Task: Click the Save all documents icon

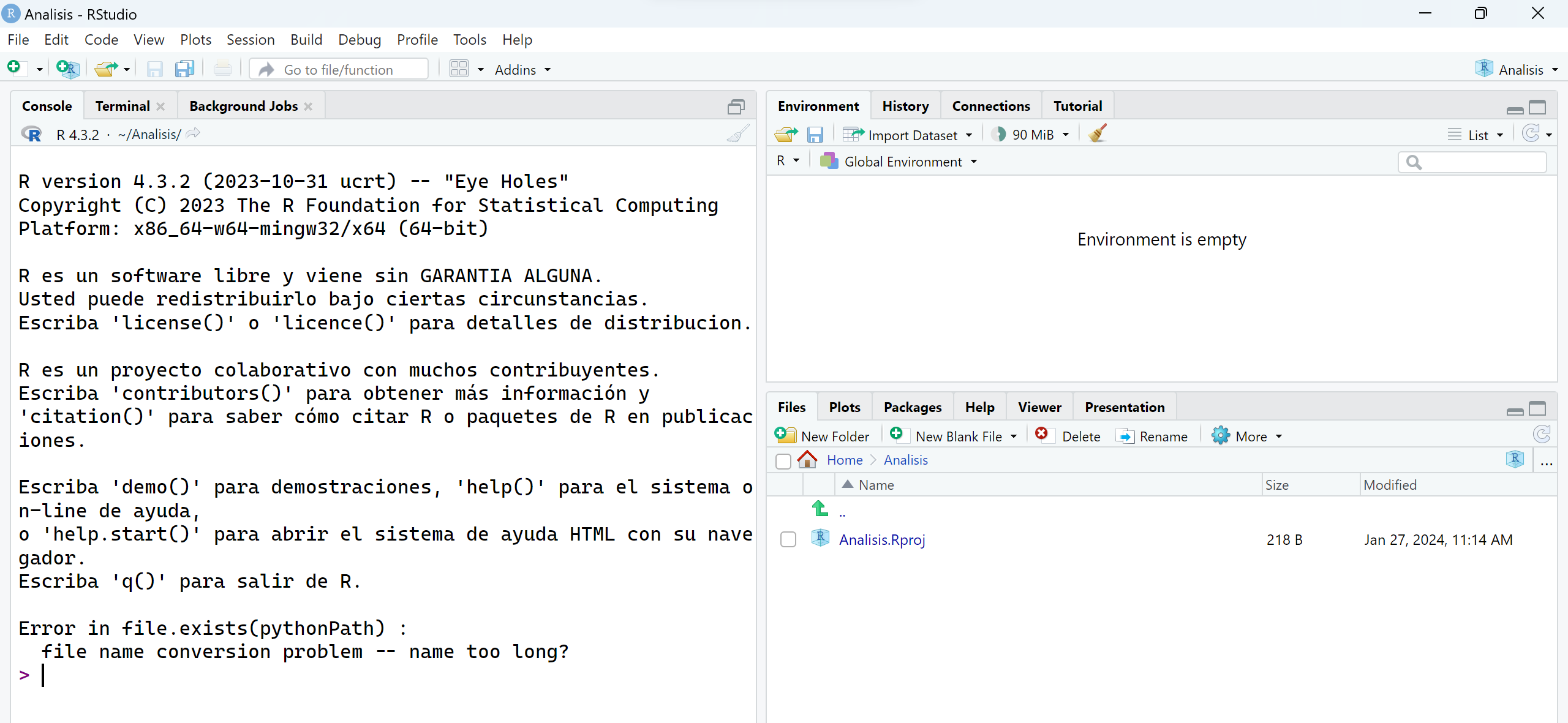Action: click(x=184, y=69)
